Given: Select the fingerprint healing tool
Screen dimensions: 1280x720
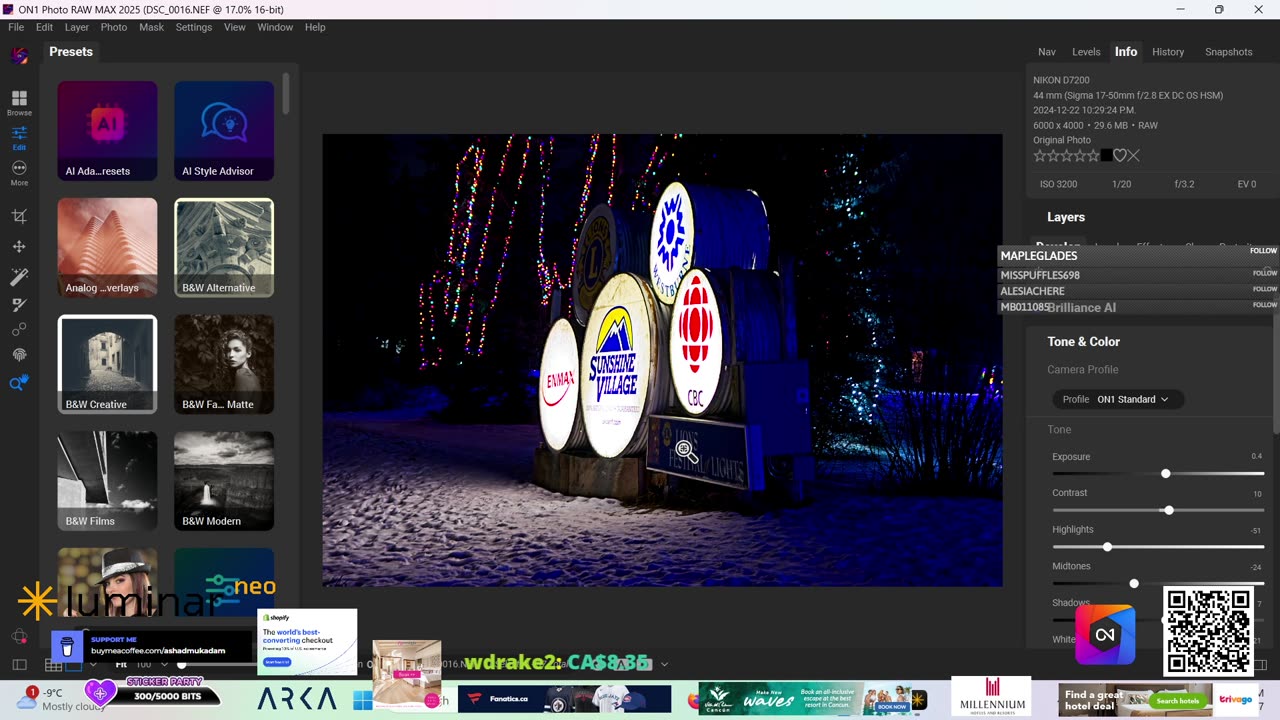Looking at the screenshot, I should (19, 355).
